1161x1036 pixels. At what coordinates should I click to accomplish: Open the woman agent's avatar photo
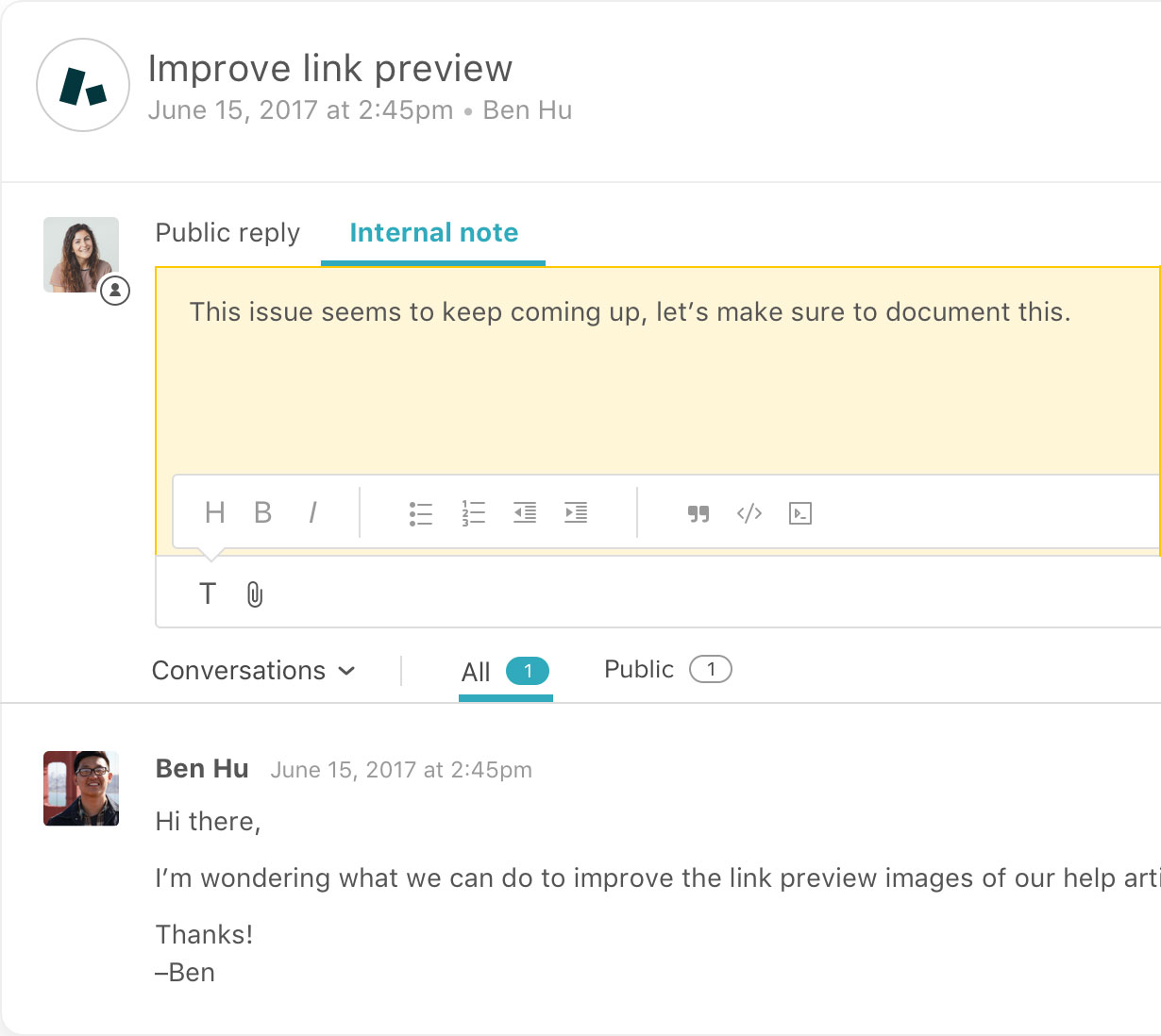[81, 255]
